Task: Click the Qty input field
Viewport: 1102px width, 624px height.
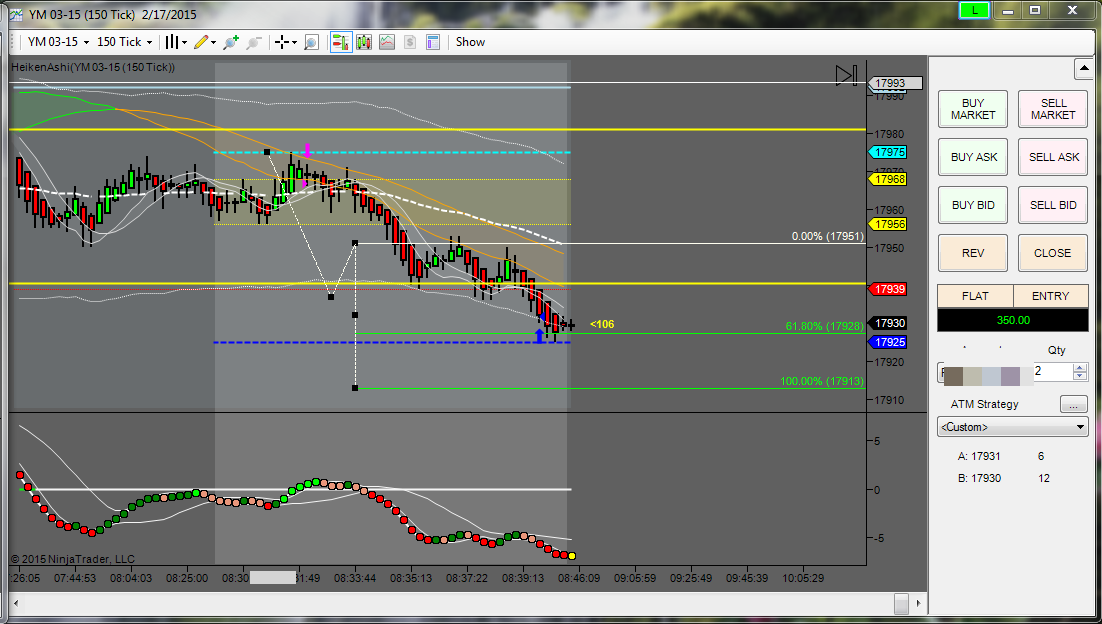Action: (1053, 372)
